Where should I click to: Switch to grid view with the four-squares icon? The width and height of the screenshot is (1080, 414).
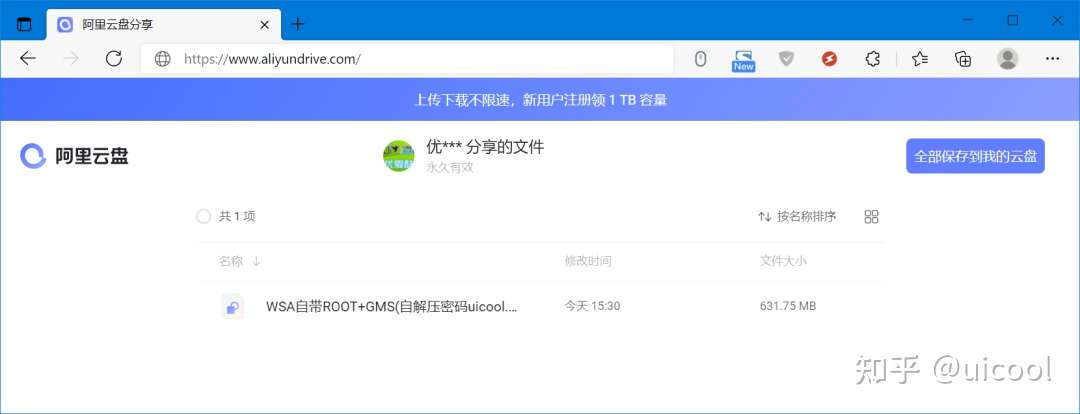point(871,217)
